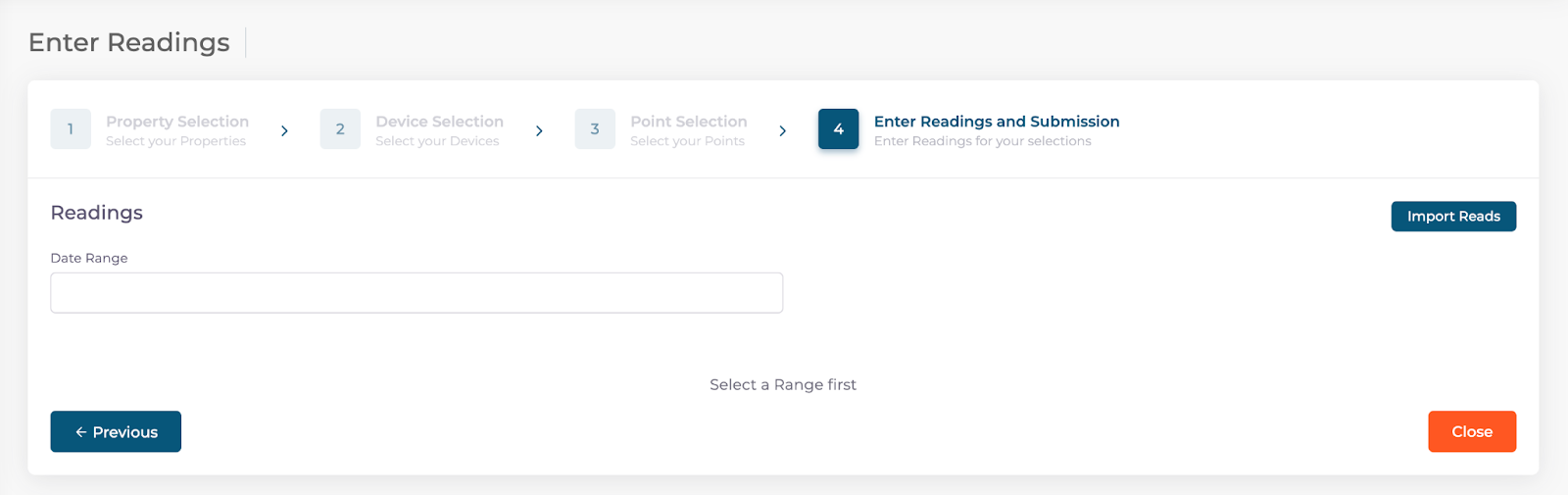This screenshot has height=495, width=1568.
Task: Go to Device Selection step
Action: [439, 122]
